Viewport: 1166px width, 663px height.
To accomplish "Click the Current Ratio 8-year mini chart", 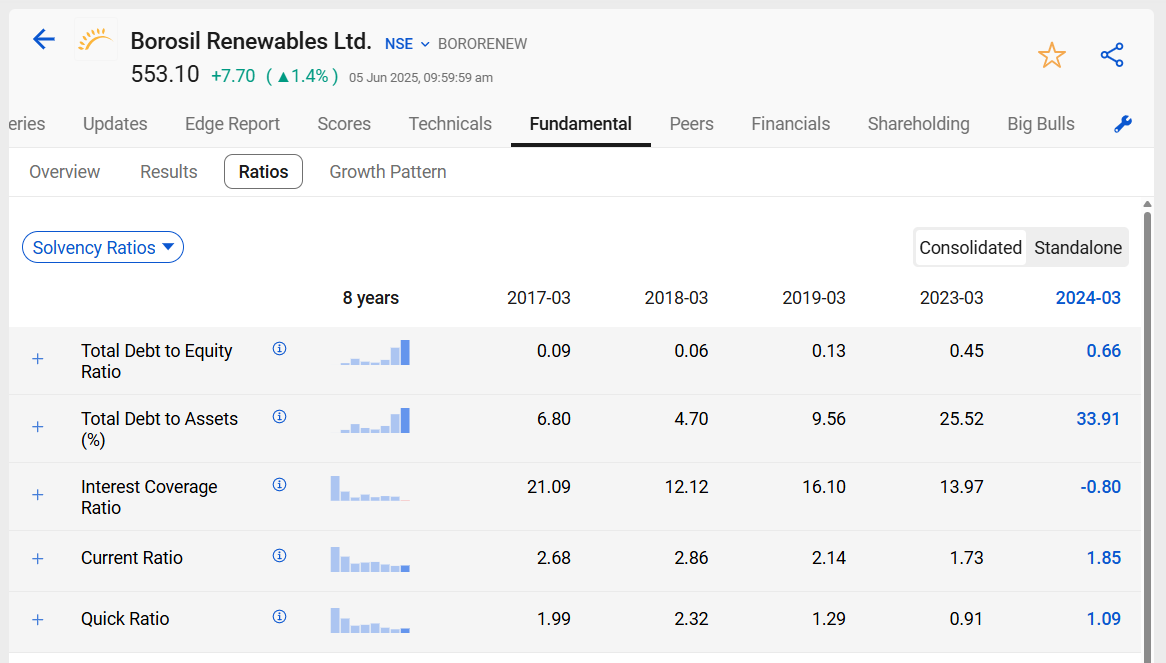I will coord(371,559).
